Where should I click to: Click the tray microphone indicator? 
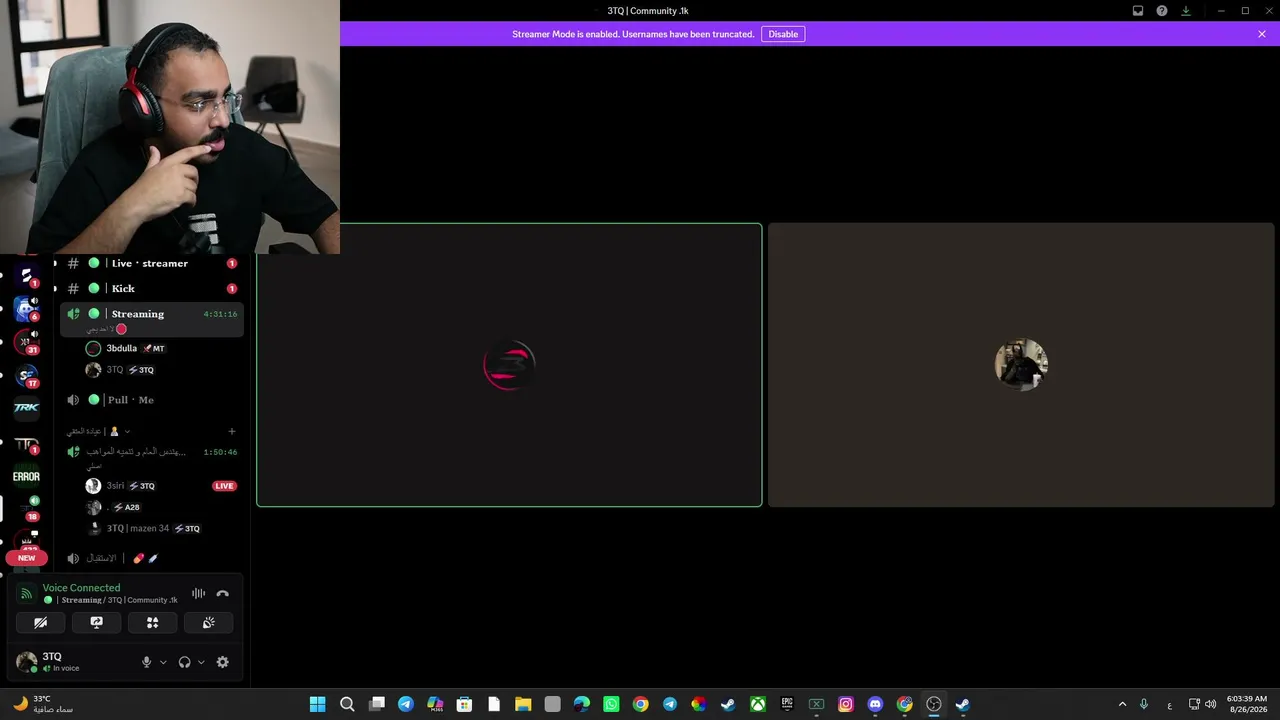[1144, 704]
